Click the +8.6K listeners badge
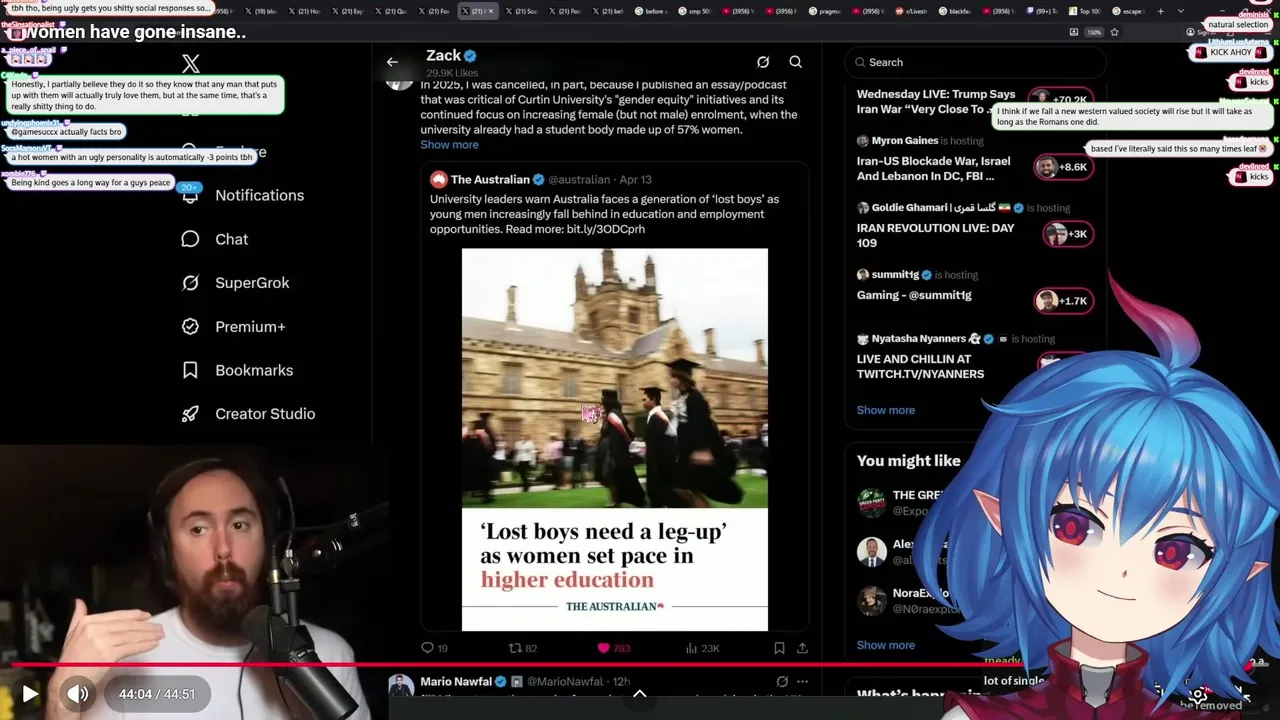1280x720 pixels. pos(1062,167)
